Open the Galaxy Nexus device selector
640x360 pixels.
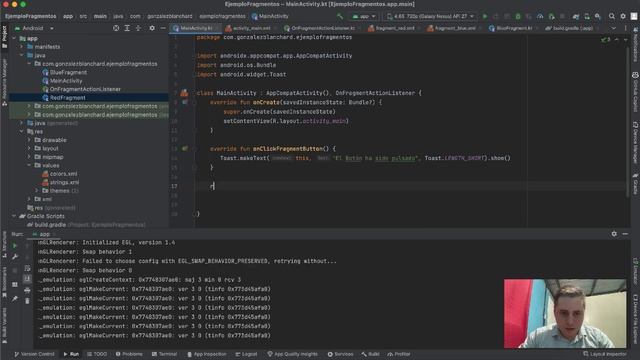click(x=431, y=16)
